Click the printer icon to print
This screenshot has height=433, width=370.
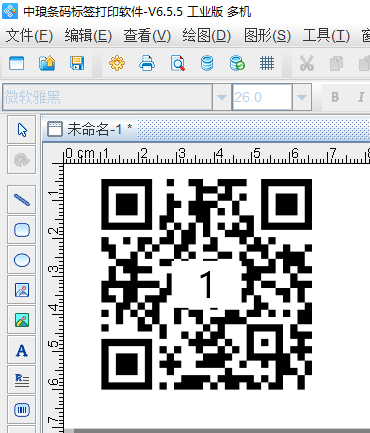point(147,63)
